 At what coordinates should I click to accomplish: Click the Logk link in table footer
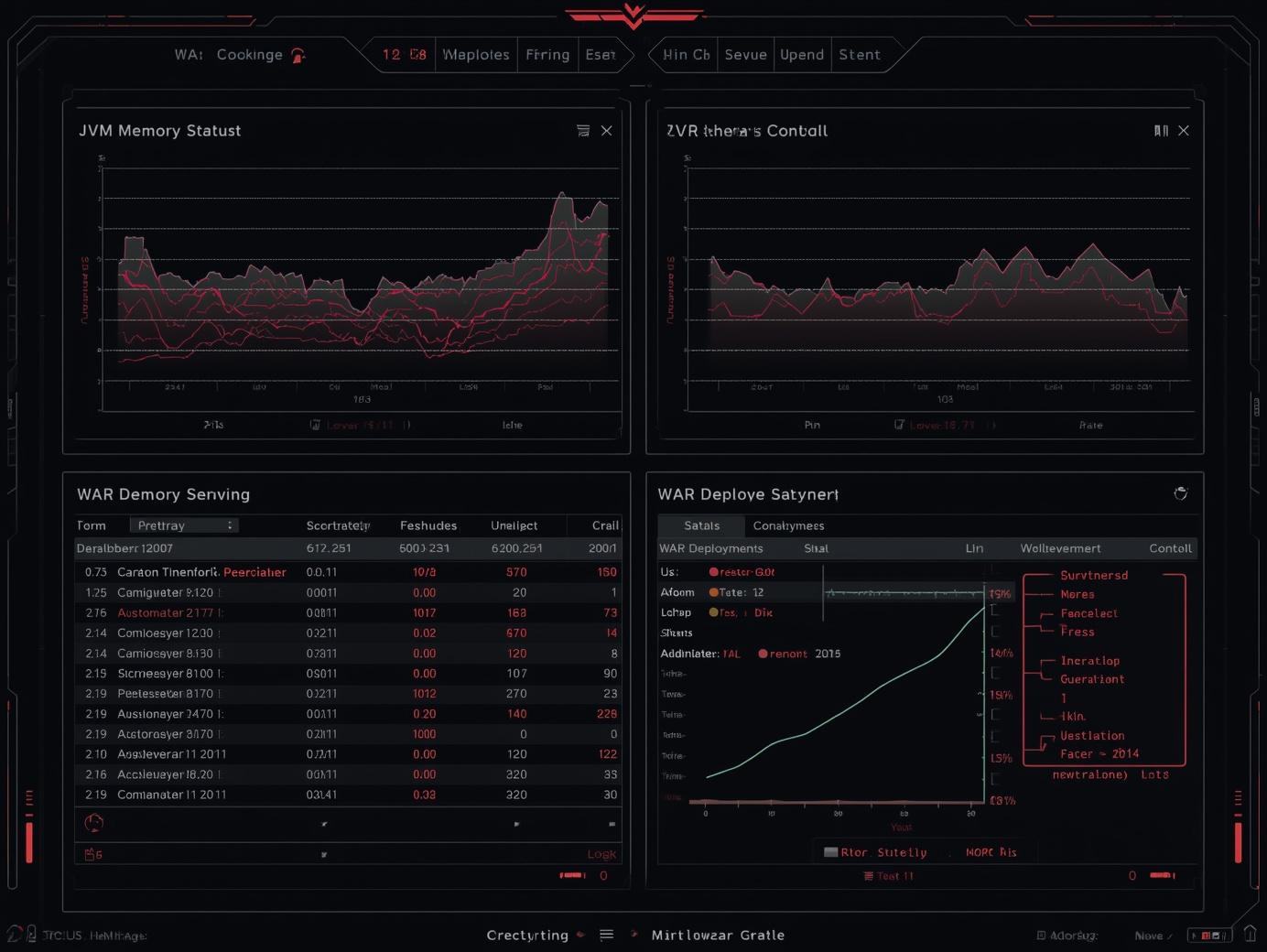click(x=601, y=854)
